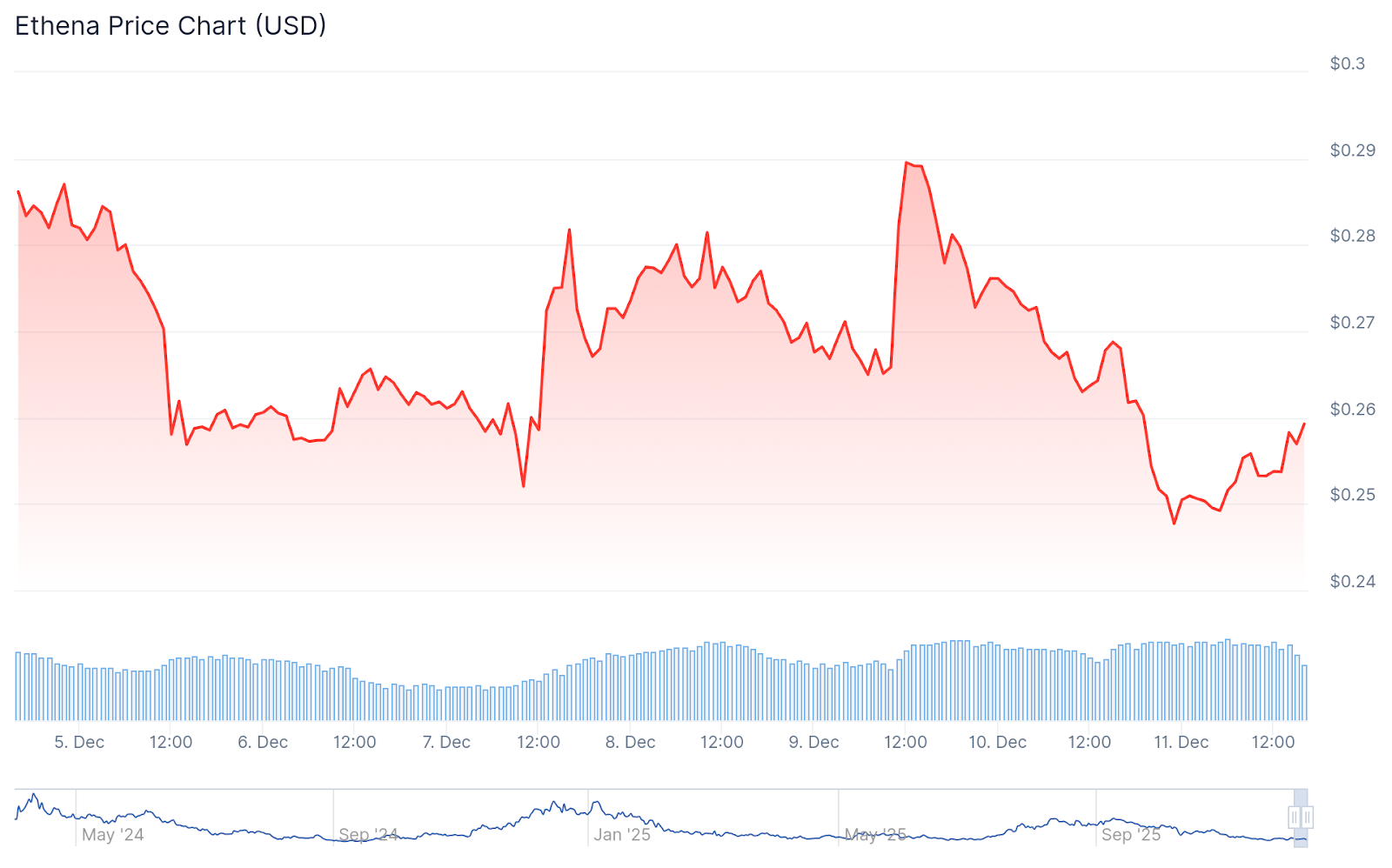The height and width of the screenshot is (868, 1392).
Task: Select the $0.24 price axis label
Action: pos(1353,581)
